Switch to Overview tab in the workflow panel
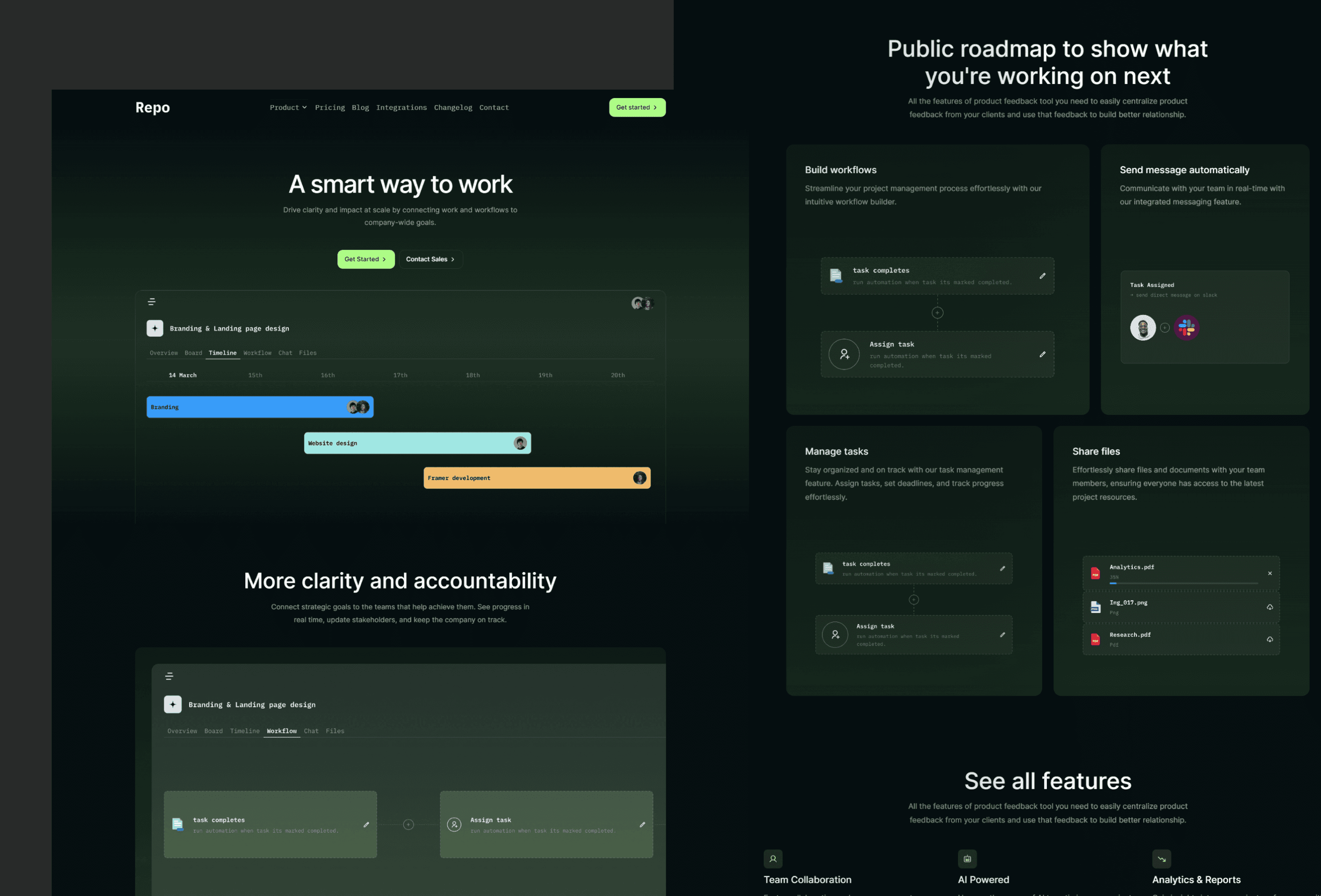 [x=182, y=731]
